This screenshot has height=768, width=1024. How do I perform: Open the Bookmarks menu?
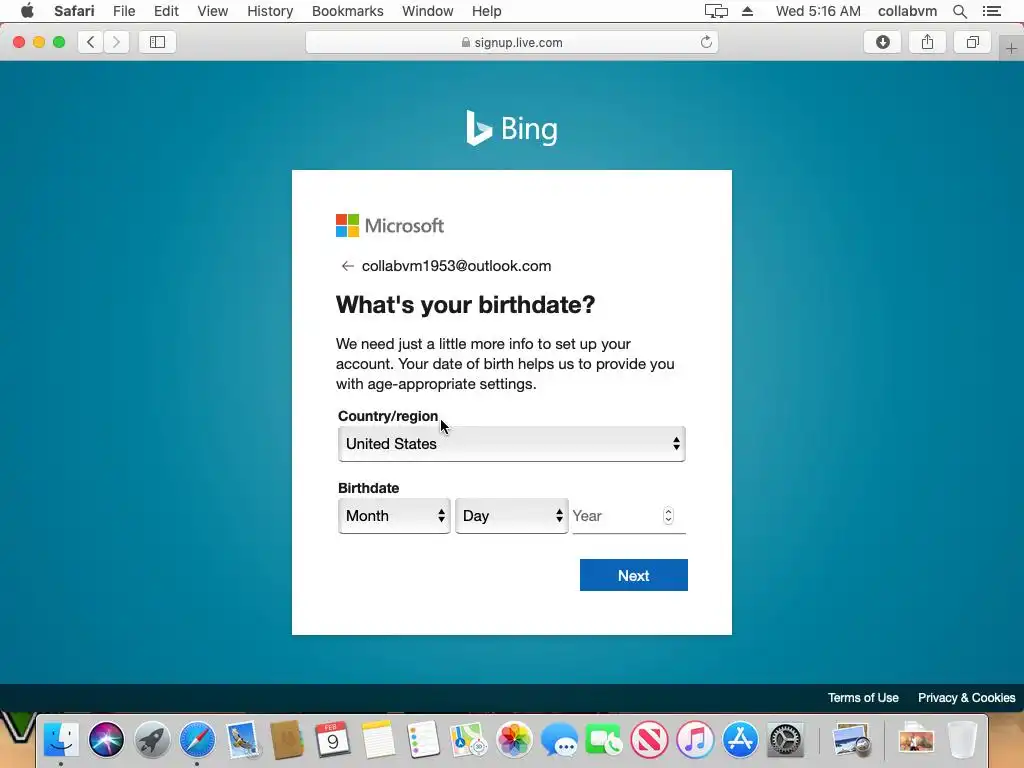pyautogui.click(x=347, y=11)
